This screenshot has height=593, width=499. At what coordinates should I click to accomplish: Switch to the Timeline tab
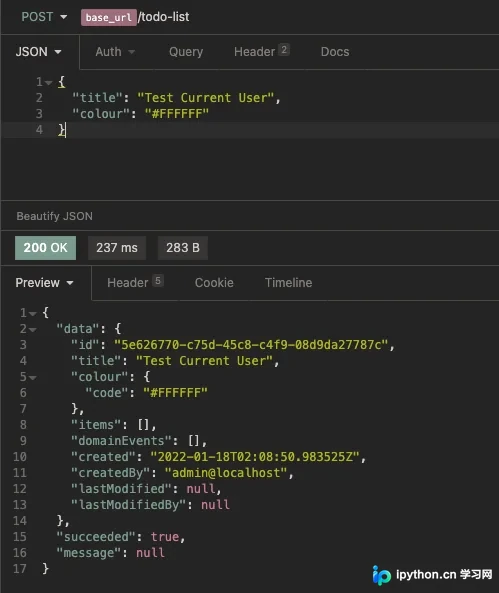(x=289, y=283)
